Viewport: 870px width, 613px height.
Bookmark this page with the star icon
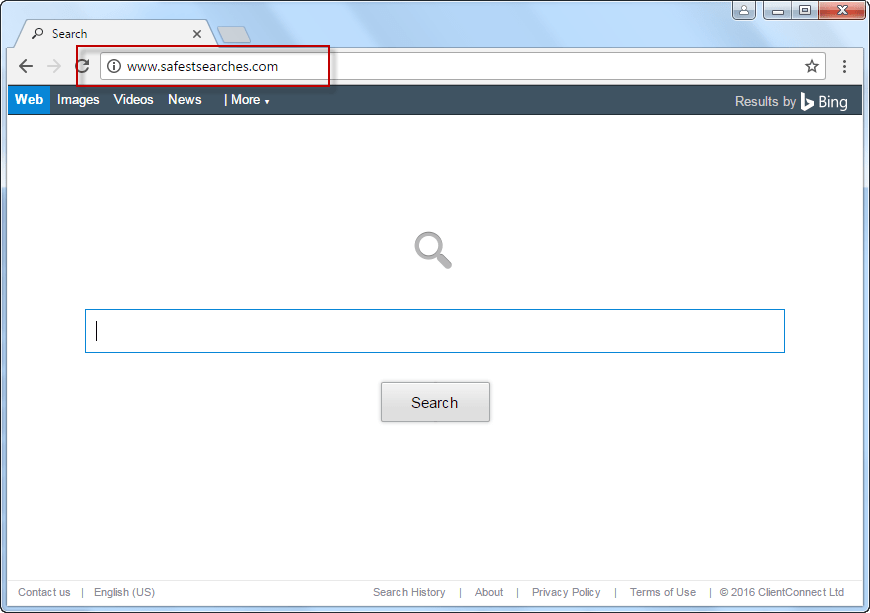pyautogui.click(x=812, y=67)
